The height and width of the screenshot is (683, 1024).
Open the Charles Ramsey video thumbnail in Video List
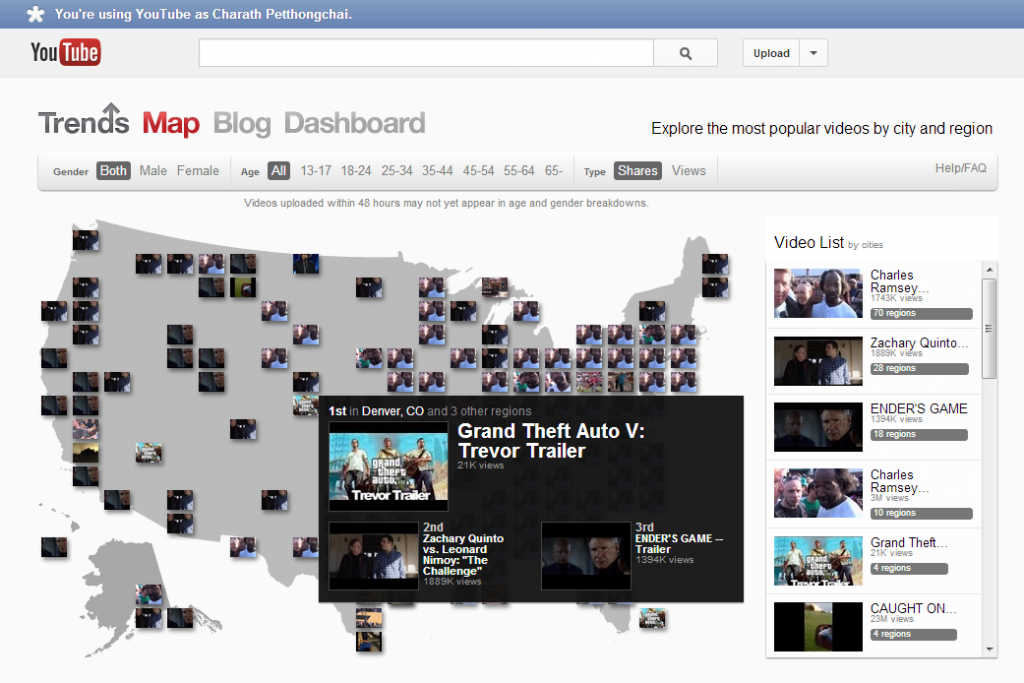pyautogui.click(x=817, y=293)
